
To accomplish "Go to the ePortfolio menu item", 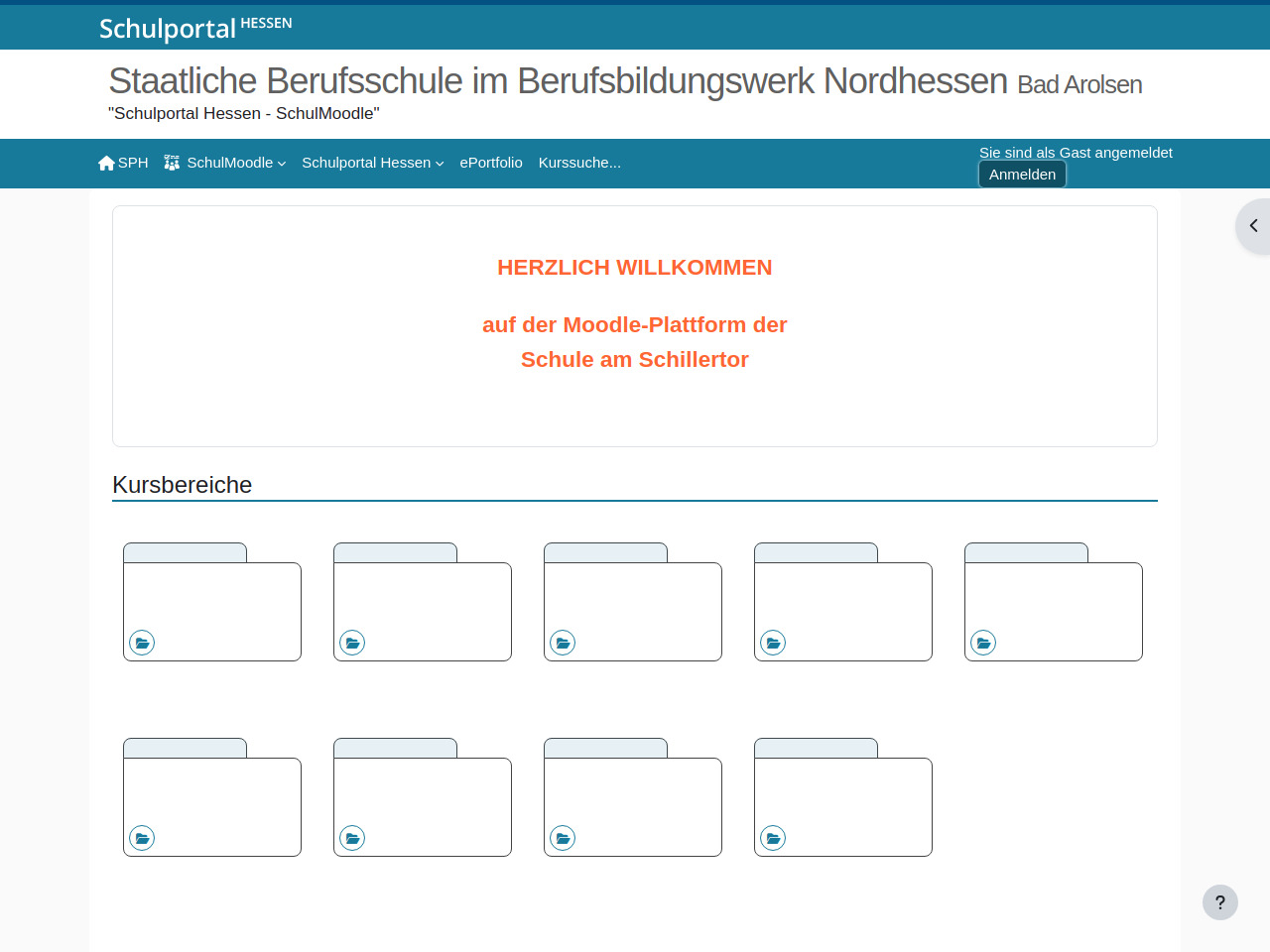I will coord(490,163).
